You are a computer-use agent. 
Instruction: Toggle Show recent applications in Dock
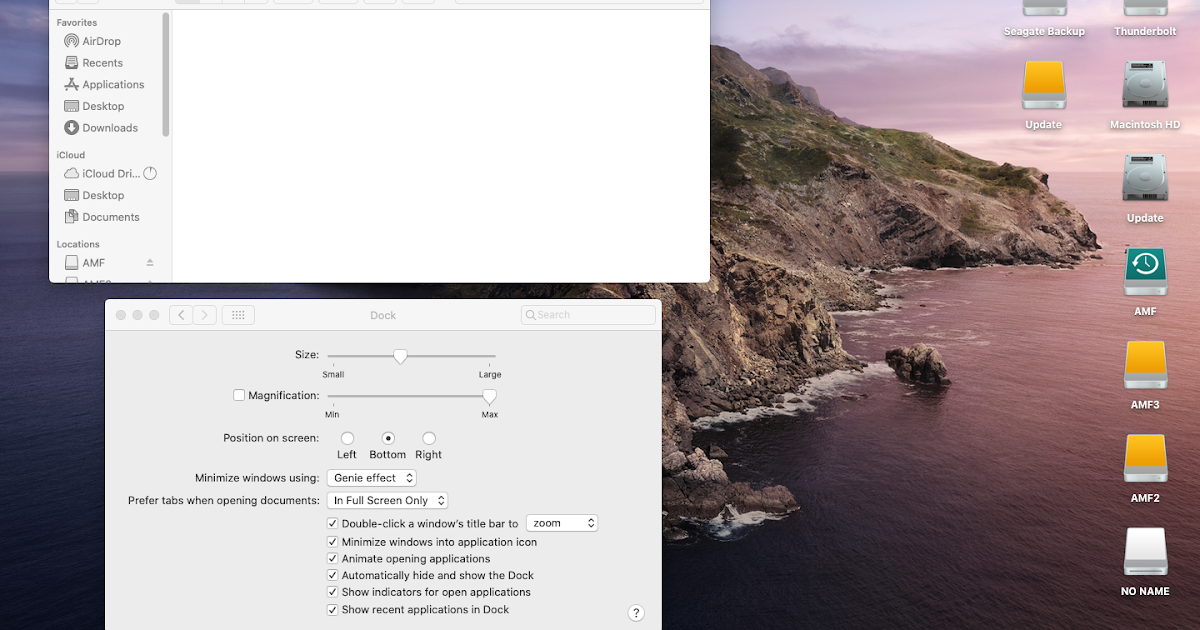tap(333, 609)
